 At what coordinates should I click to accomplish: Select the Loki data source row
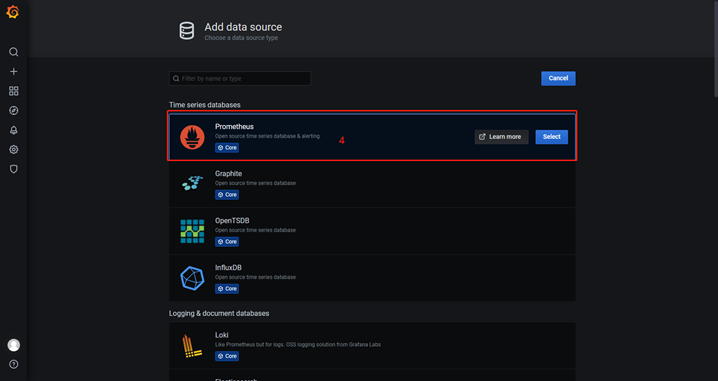pos(372,346)
